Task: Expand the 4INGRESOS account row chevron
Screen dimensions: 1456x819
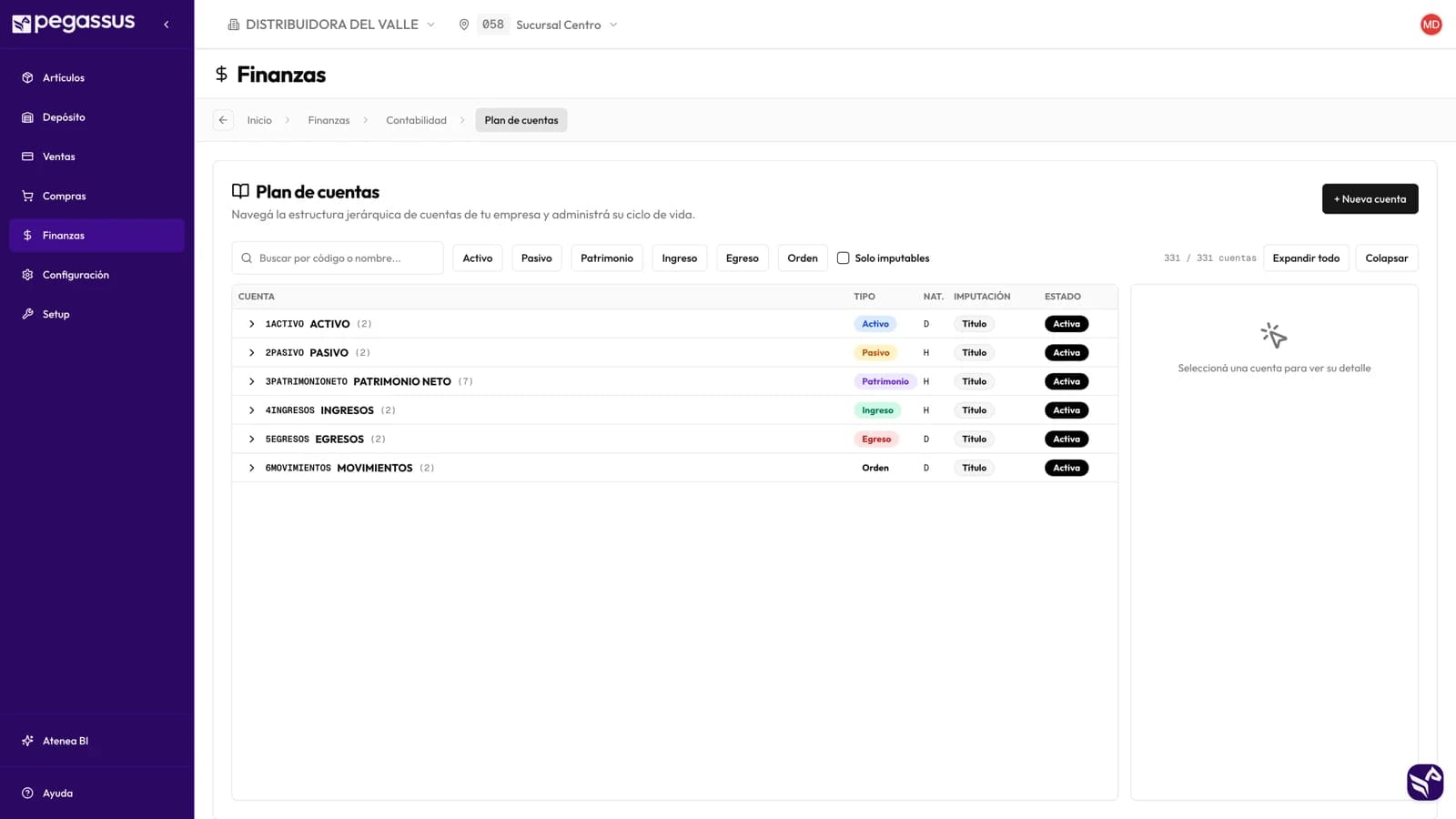Action: point(252,410)
